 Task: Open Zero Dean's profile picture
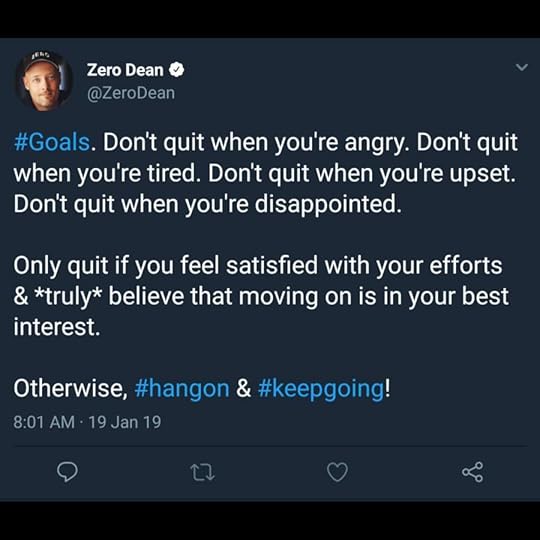coord(44,81)
